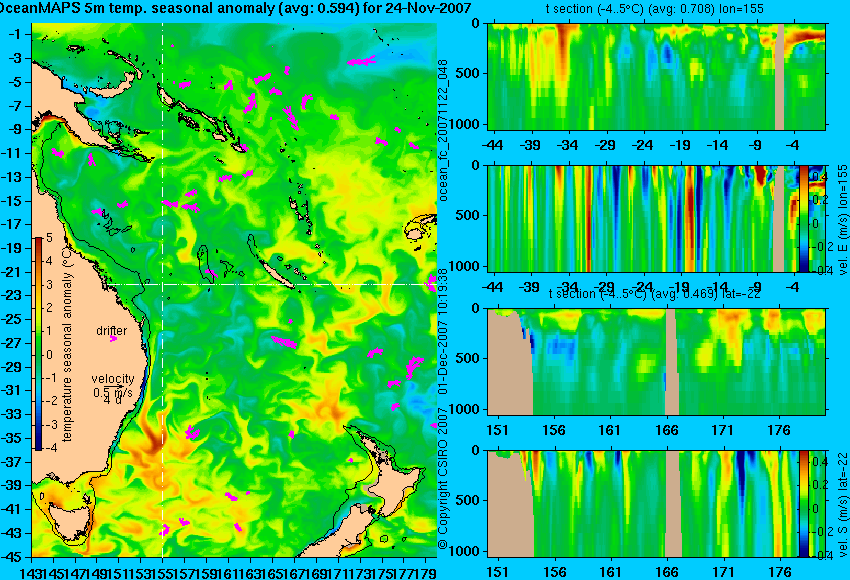Click map longitude tick '179'

[x=427, y=572]
